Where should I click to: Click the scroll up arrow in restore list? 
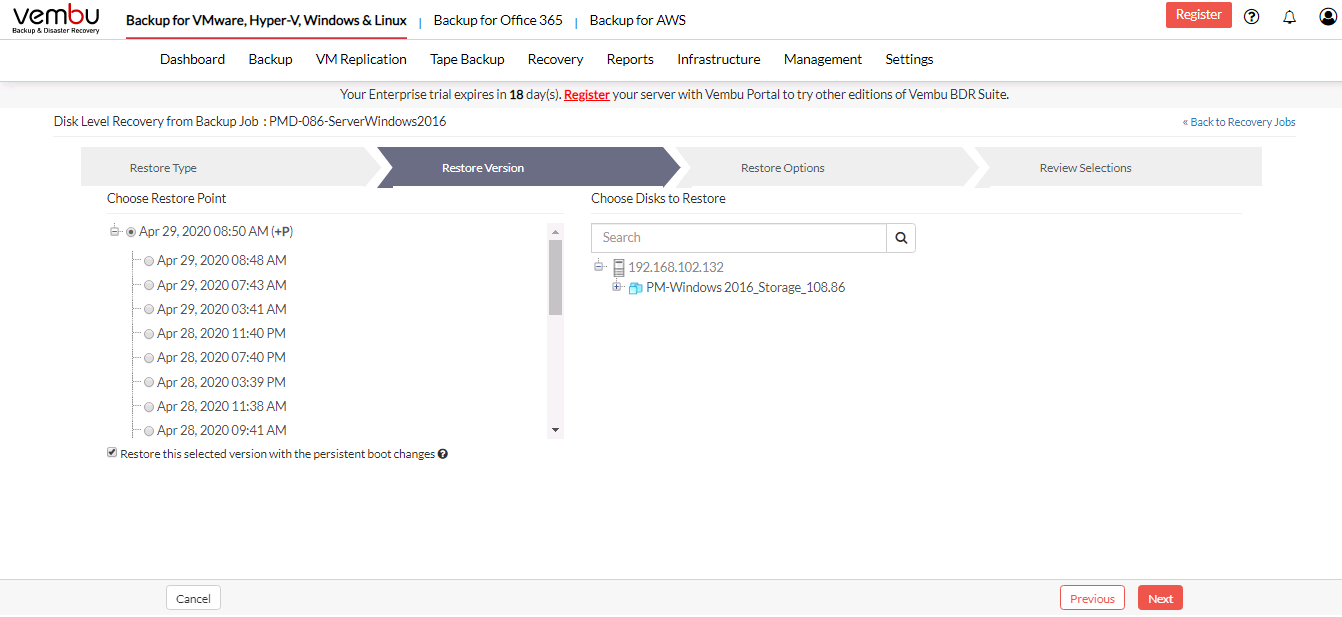(555, 232)
